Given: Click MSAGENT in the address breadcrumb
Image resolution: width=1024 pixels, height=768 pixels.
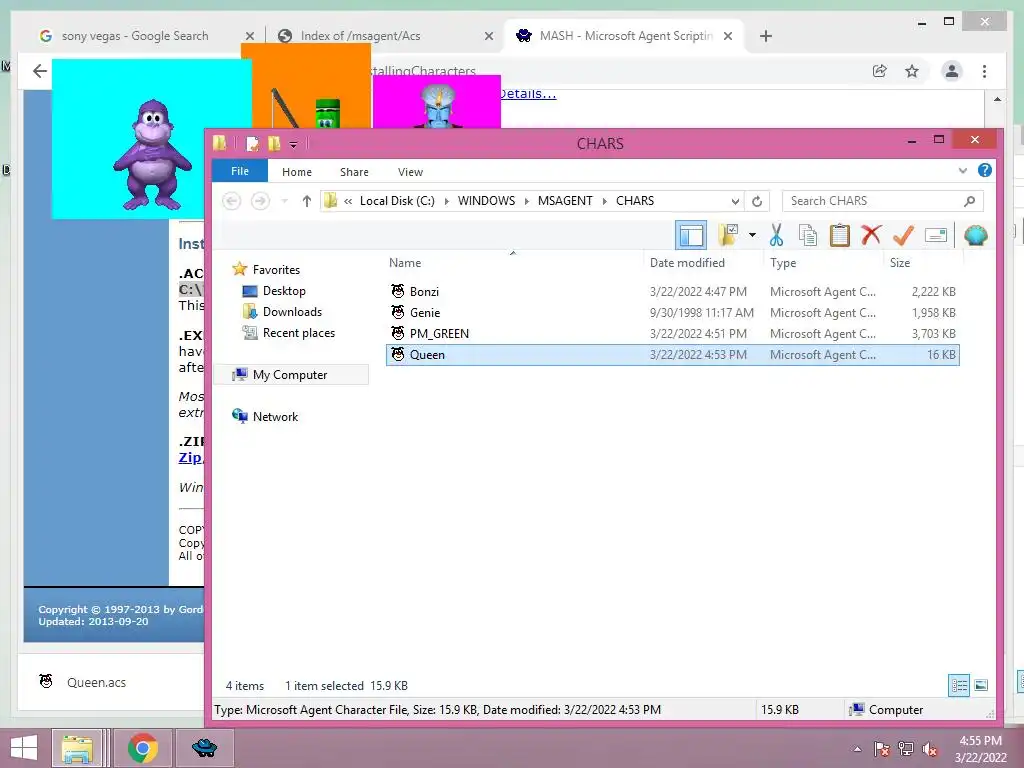Looking at the screenshot, I should click(565, 200).
